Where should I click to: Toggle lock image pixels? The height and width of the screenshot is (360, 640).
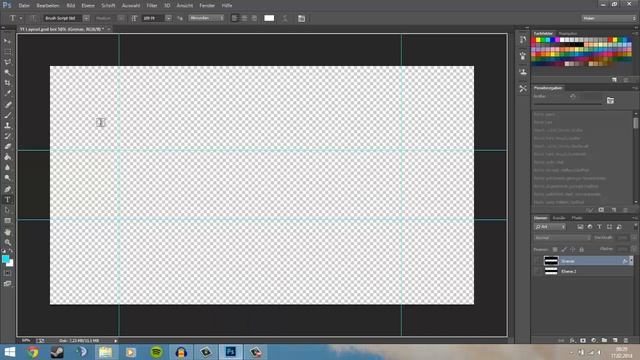(564, 249)
